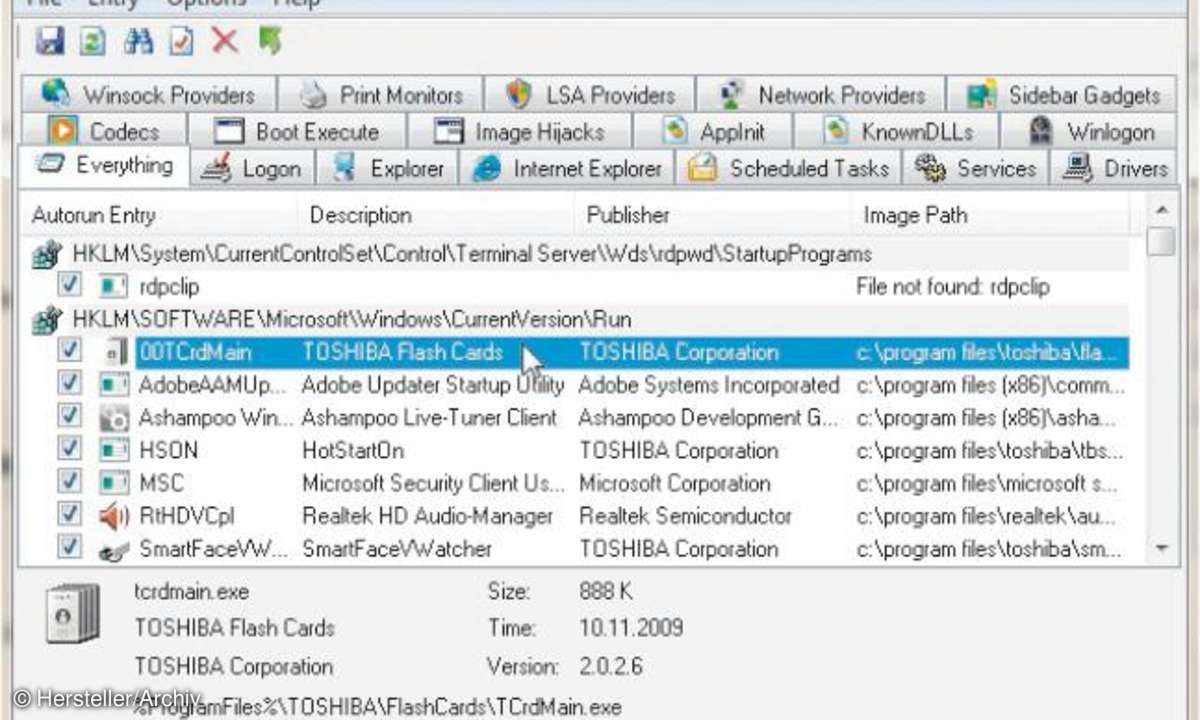Click the Properties toolbar icon
The width and height of the screenshot is (1200, 720).
pos(181,41)
